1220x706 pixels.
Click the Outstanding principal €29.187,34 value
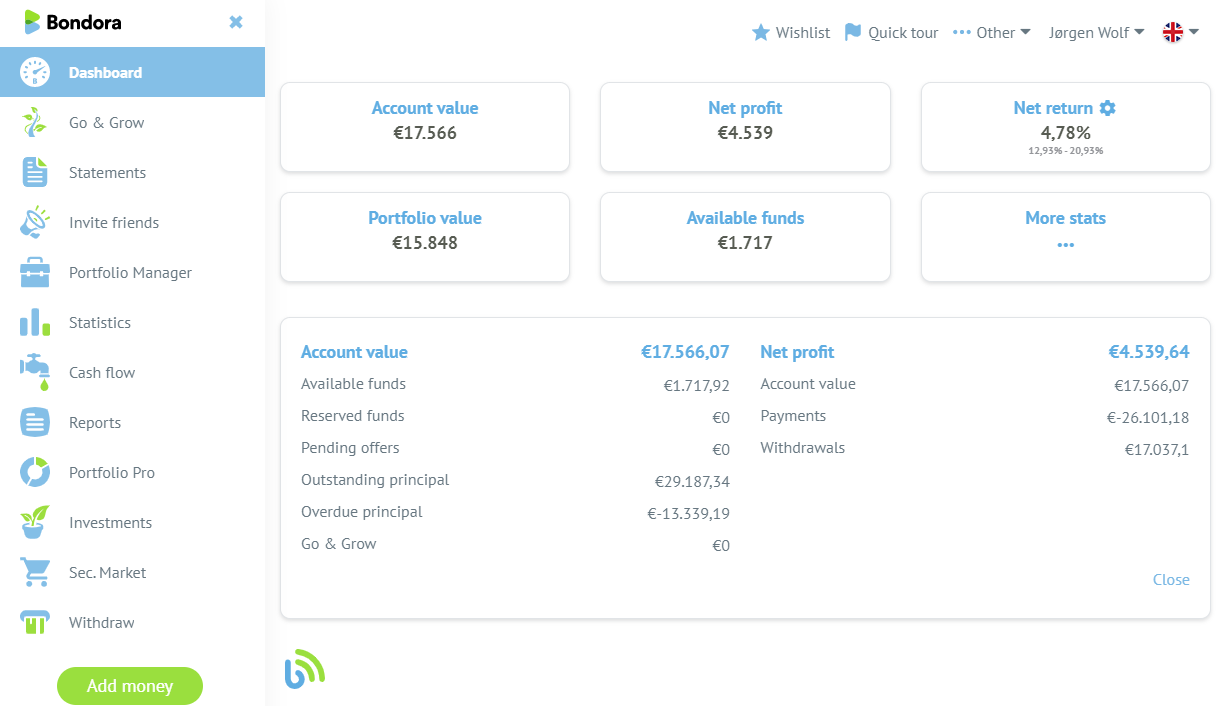692,481
